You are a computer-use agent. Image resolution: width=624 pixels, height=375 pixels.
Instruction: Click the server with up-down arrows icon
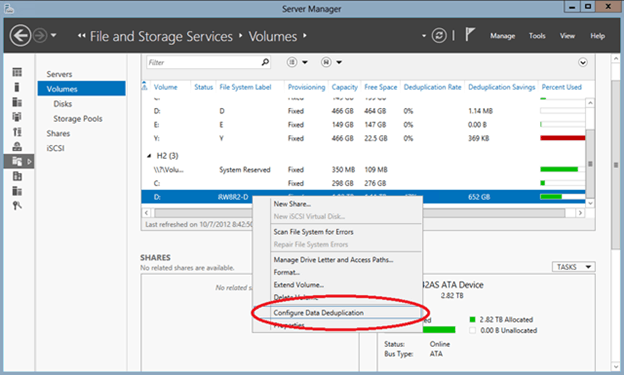(17, 132)
